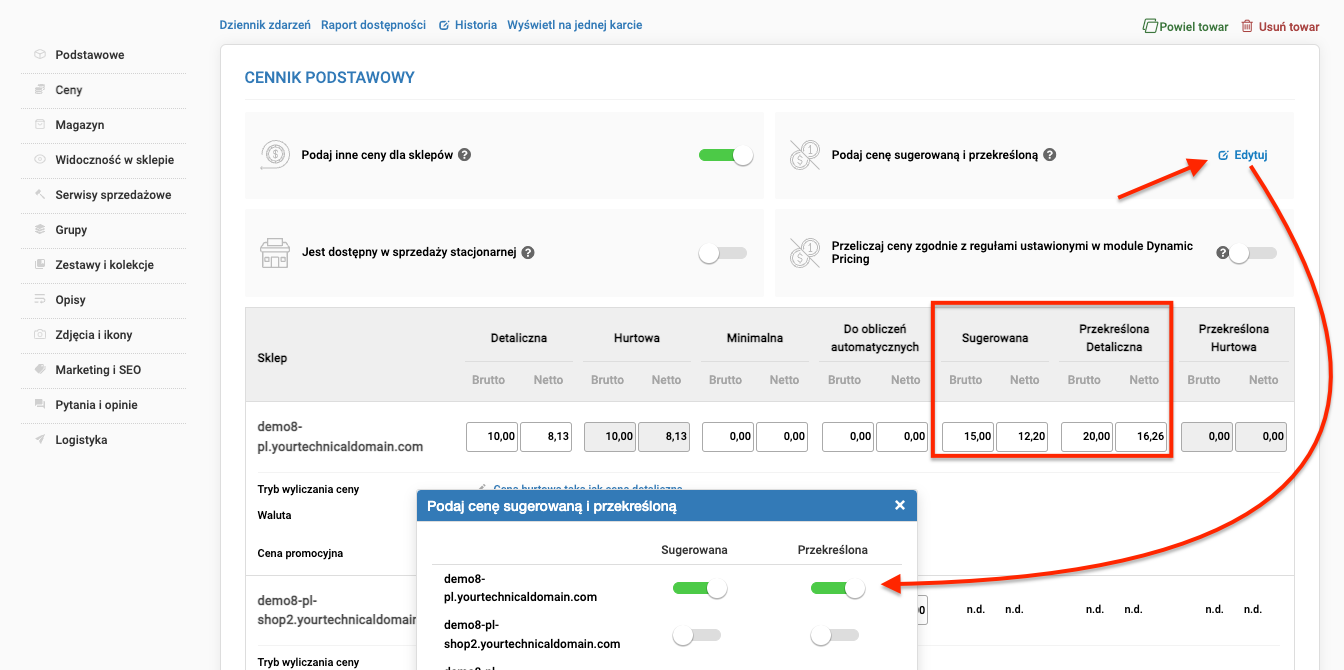This screenshot has height=670, width=1344.
Task: Click Edytuj next to sugerowaną i przekreśloną
Action: click(x=1243, y=155)
